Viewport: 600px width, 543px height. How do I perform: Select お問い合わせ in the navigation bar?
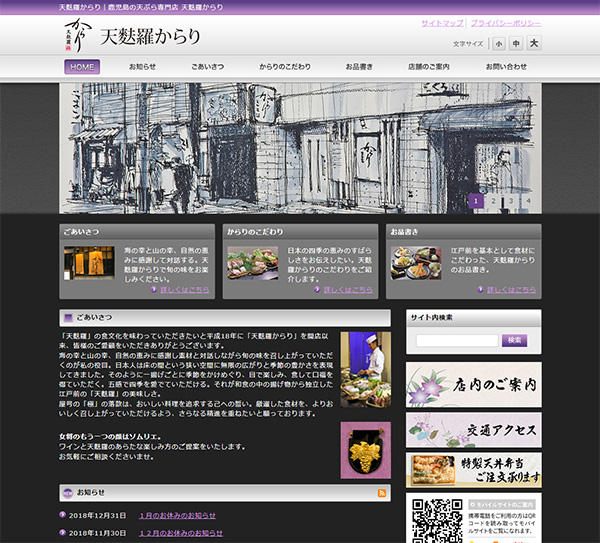click(506, 67)
